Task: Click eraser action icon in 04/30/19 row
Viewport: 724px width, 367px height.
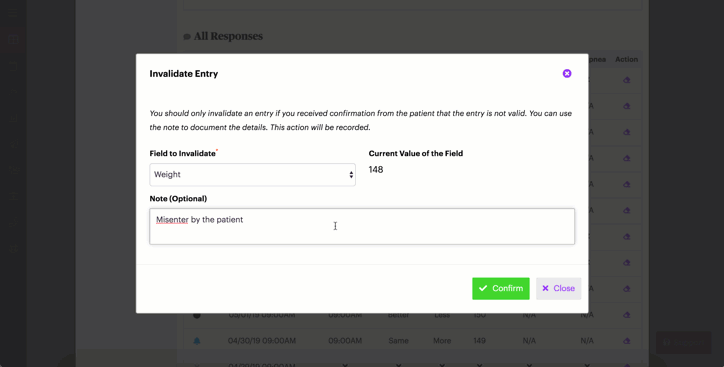Action: click(627, 341)
